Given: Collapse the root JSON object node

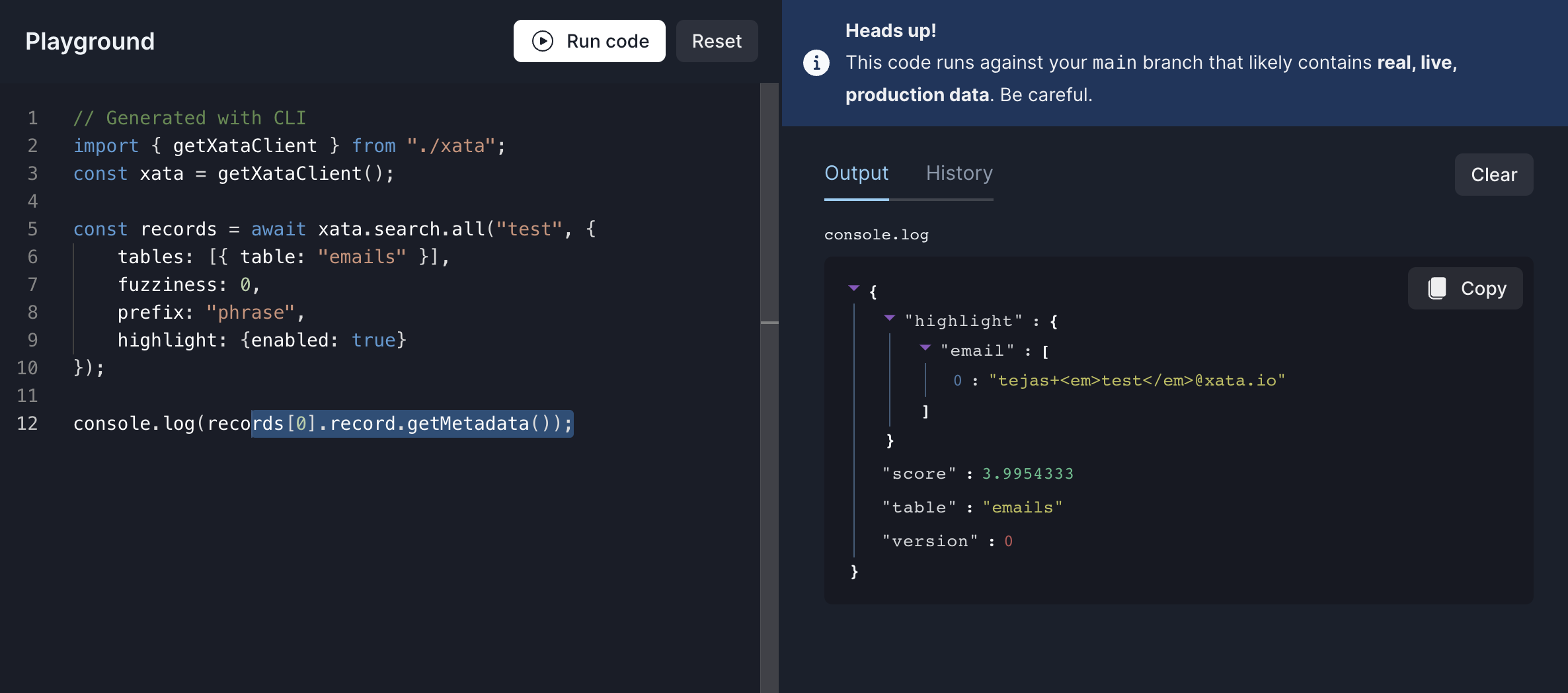Looking at the screenshot, I should (x=855, y=288).
